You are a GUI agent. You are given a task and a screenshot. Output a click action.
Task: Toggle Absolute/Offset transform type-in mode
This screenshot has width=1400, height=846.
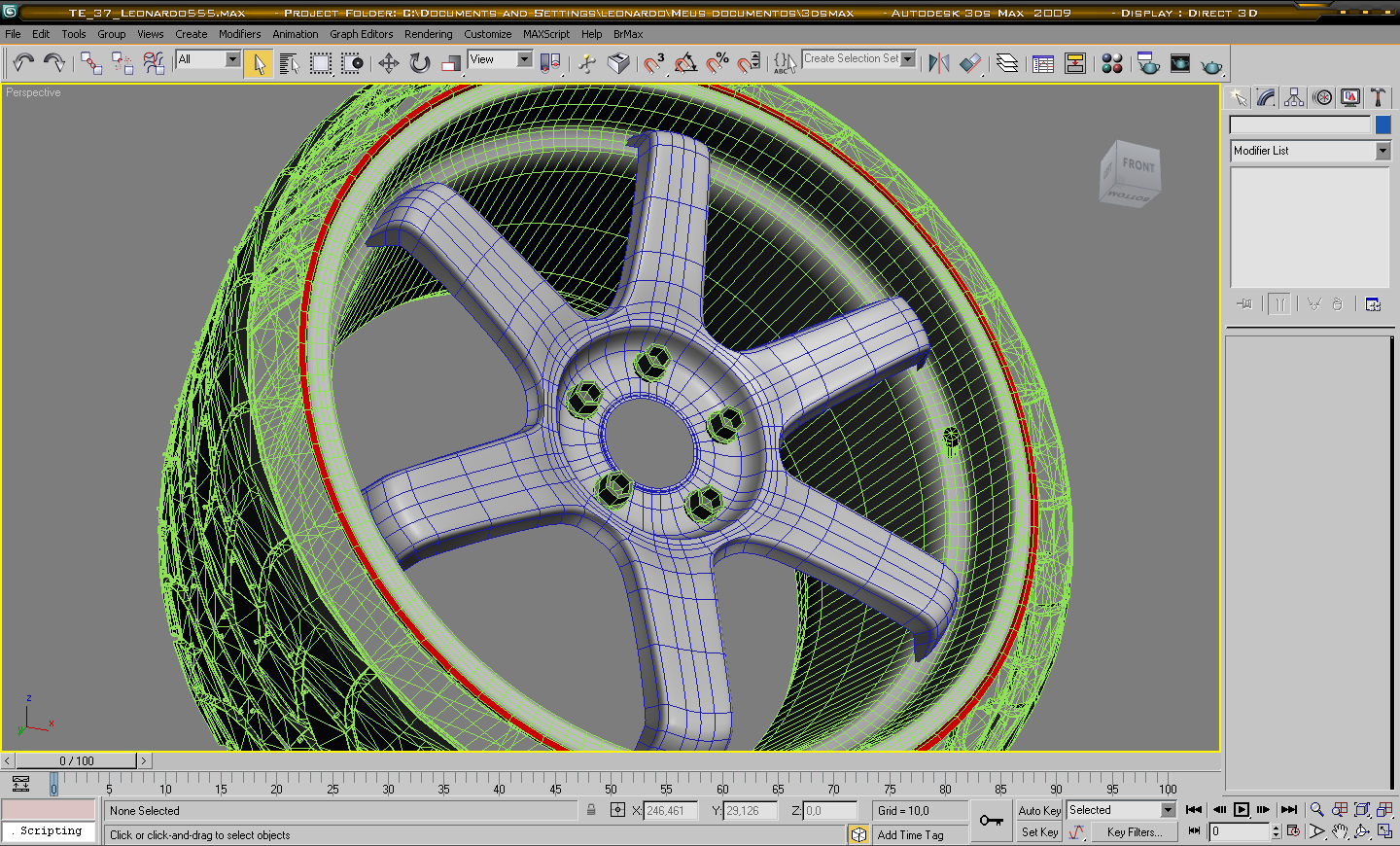tap(617, 810)
